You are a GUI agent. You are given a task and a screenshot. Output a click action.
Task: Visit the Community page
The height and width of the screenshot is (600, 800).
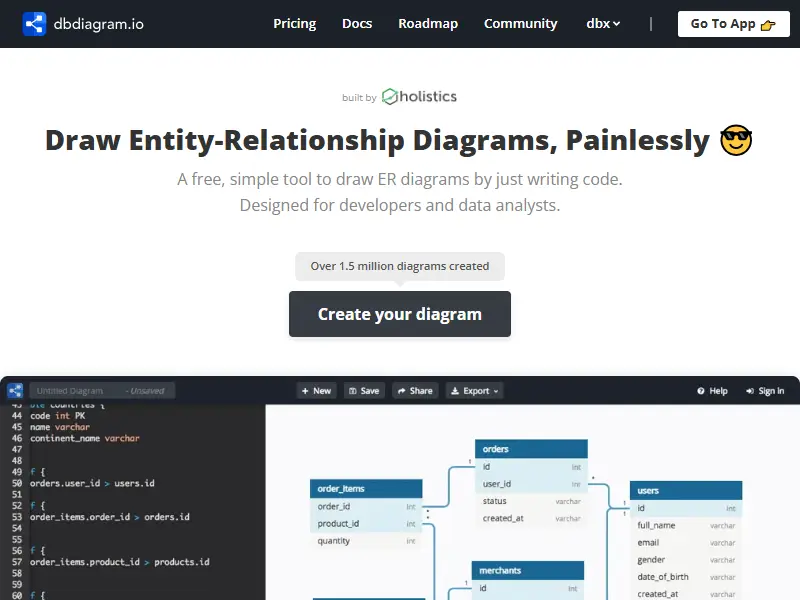(x=520, y=24)
